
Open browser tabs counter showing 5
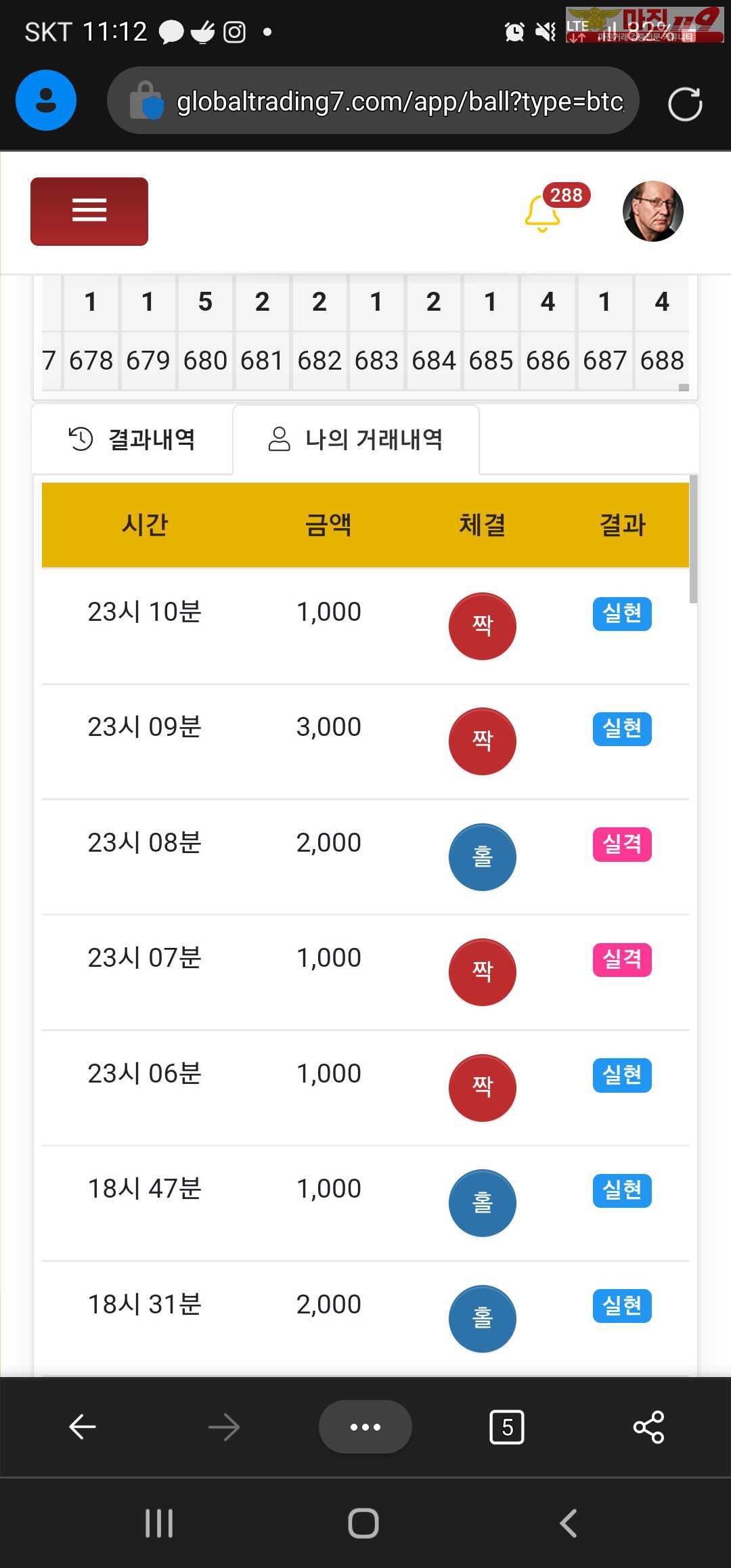tap(506, 1427)
